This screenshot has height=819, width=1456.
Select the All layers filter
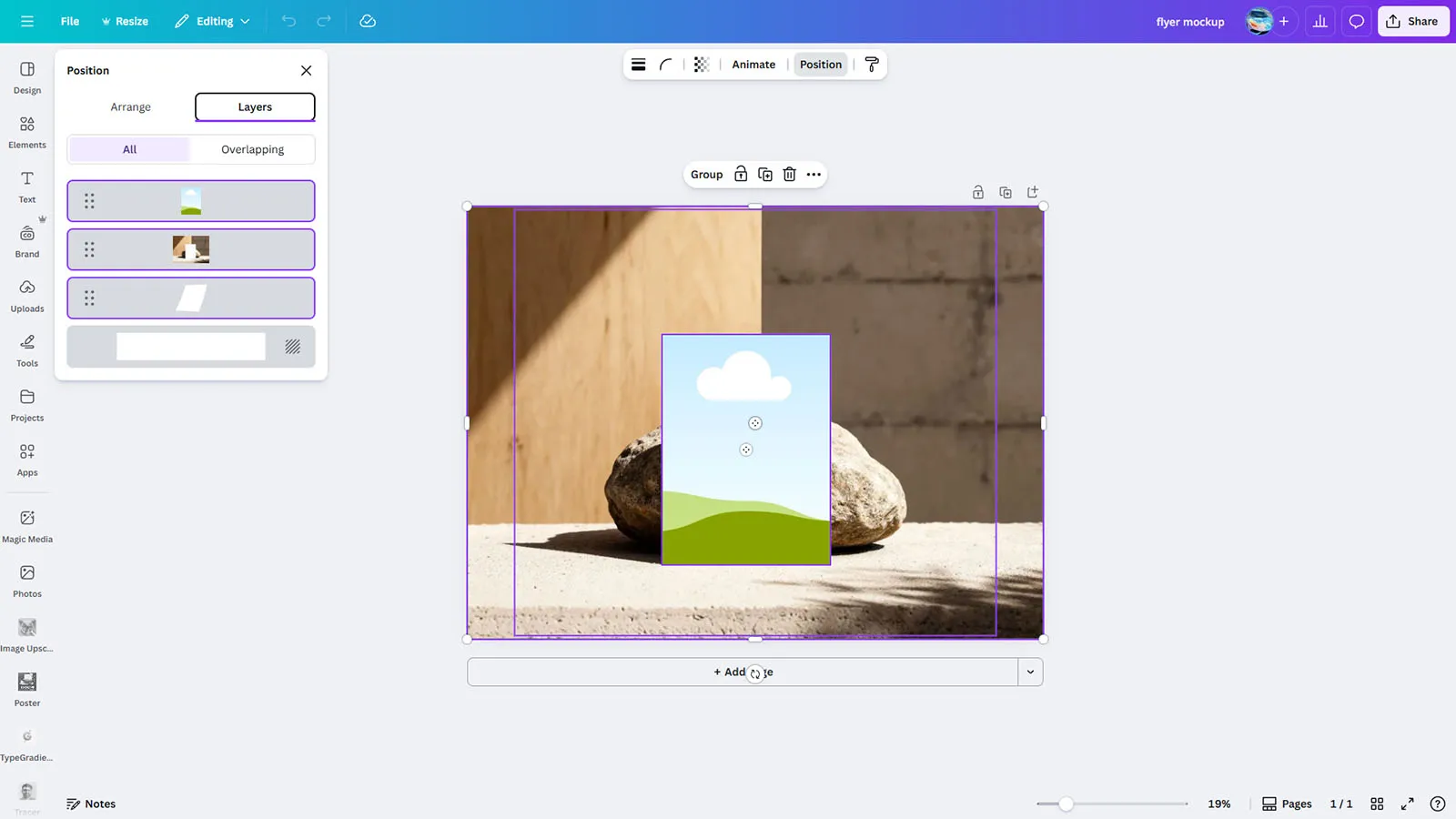129,149
